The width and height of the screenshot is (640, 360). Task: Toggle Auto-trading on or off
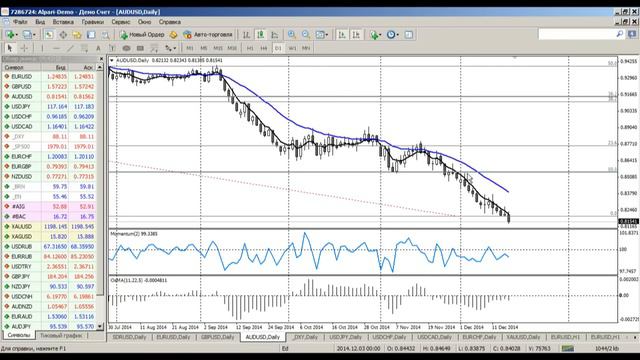(x=208, y=35)
